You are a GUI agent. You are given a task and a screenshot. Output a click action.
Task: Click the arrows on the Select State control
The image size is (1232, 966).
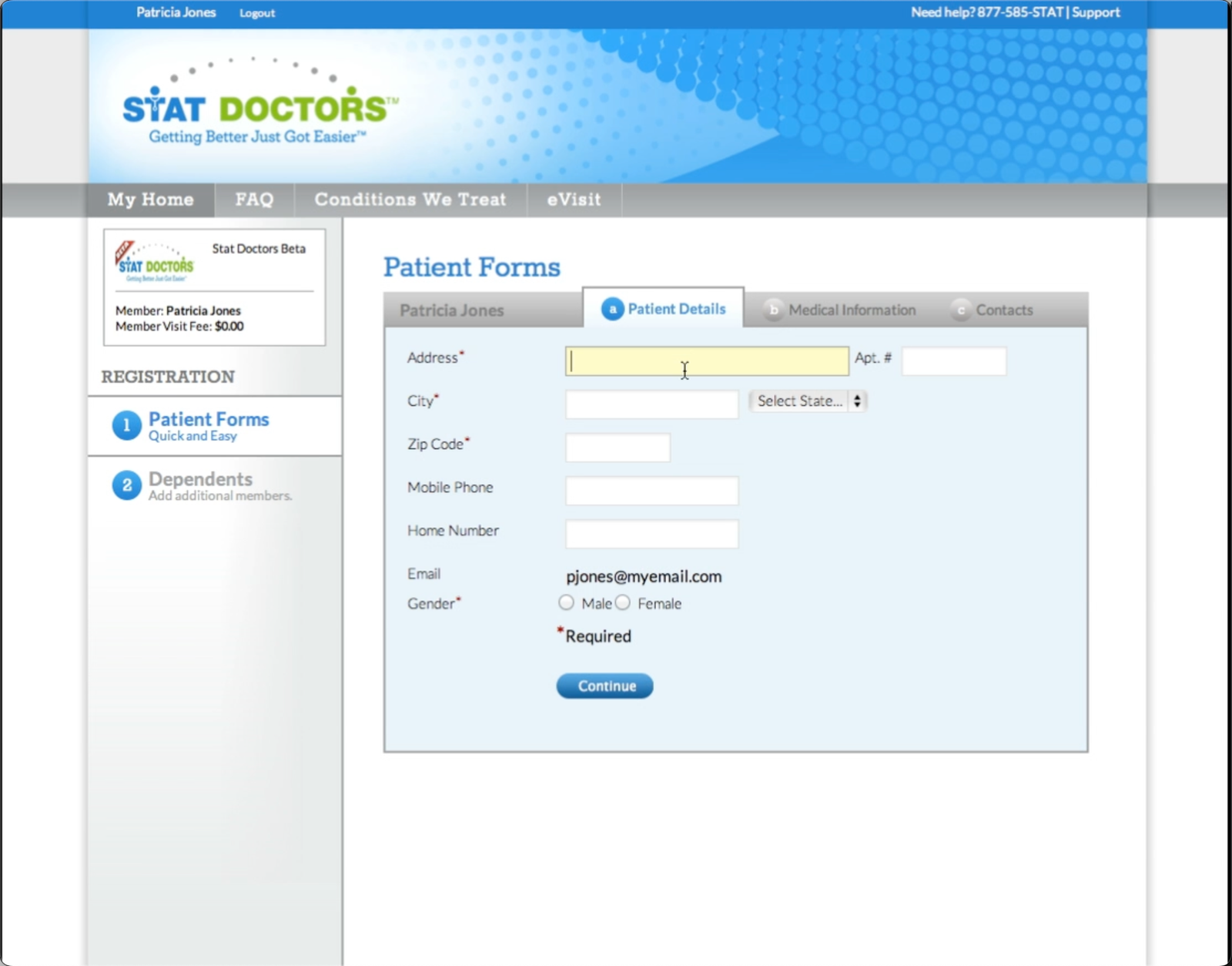click(x=859, y=401)
